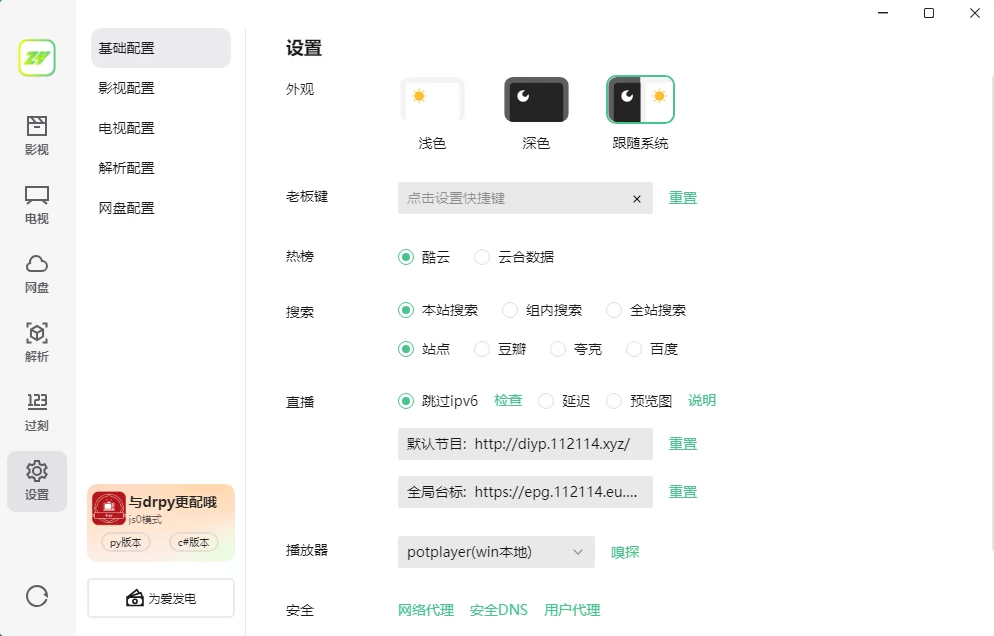
Task: Open the 过刻 history section
Action: coord(37,411)
